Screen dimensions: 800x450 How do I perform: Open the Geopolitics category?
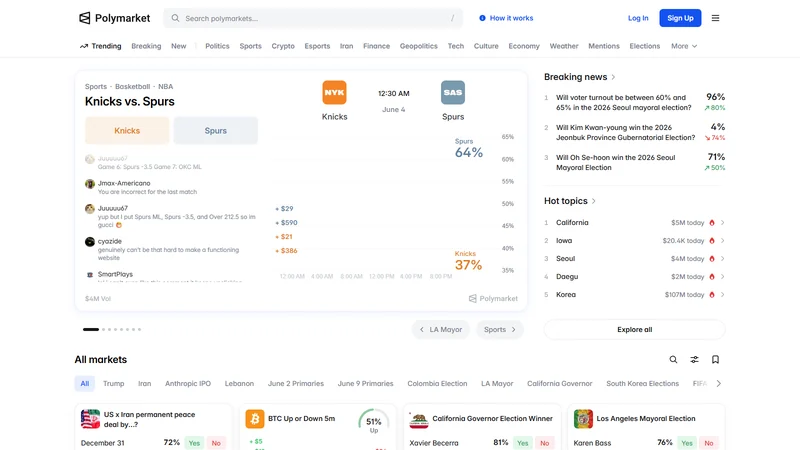(x=418, y=46)
